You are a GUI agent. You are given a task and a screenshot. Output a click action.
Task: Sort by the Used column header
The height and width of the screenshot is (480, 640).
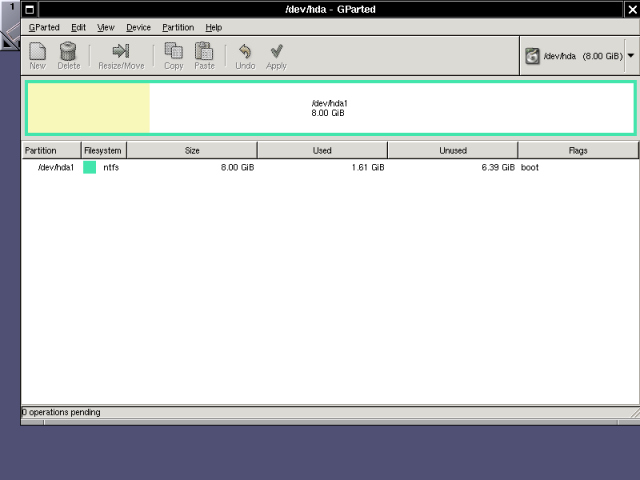coord(322,151)
